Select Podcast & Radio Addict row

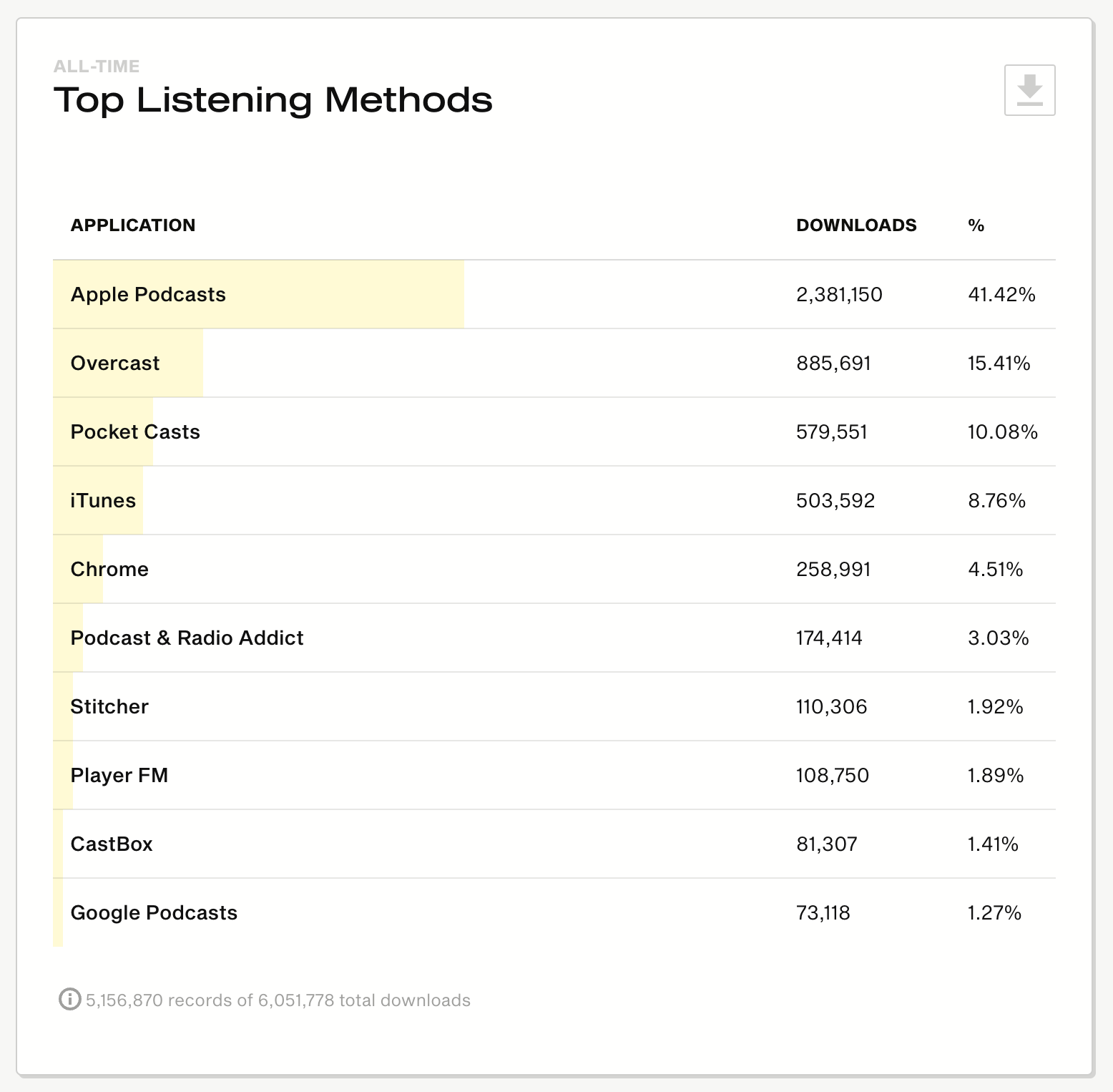(187, 638)
